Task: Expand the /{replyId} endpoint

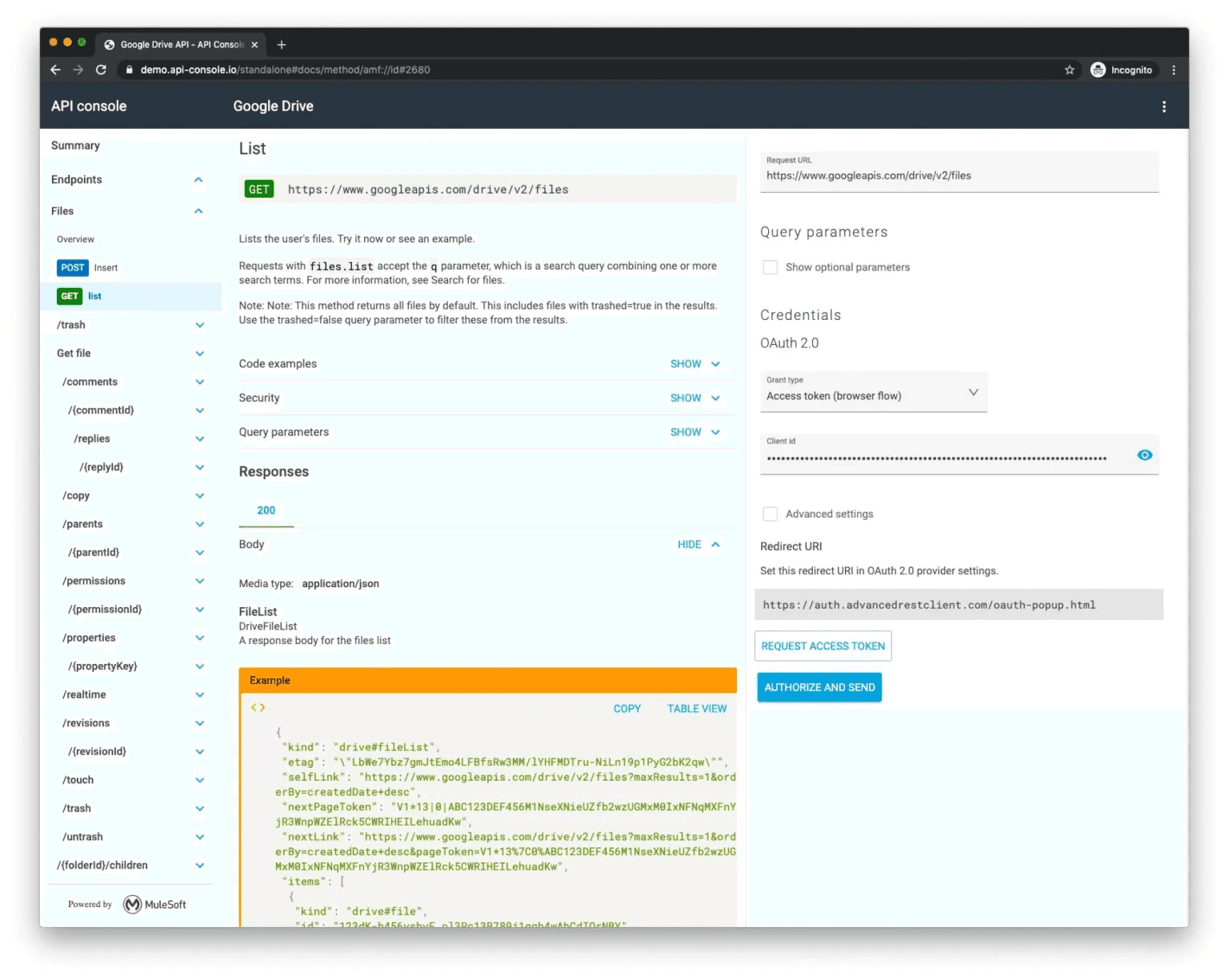Action: coord(199,467)
